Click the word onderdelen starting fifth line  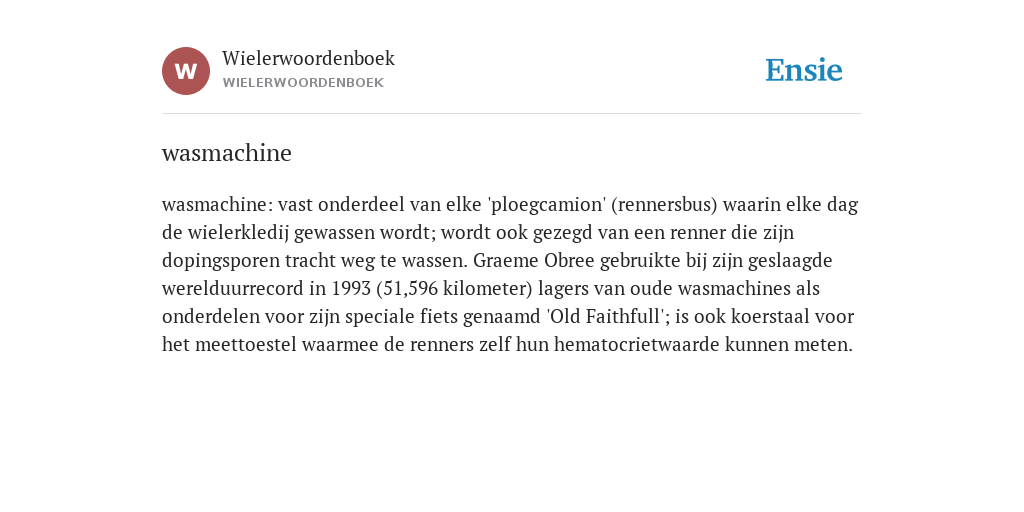(x=211, y=317)
